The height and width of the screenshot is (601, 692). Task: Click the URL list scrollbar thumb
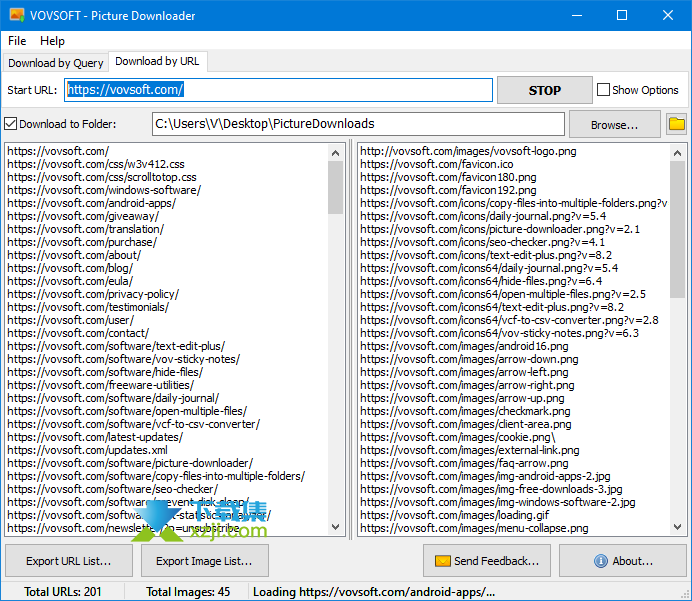pos(335,188)
